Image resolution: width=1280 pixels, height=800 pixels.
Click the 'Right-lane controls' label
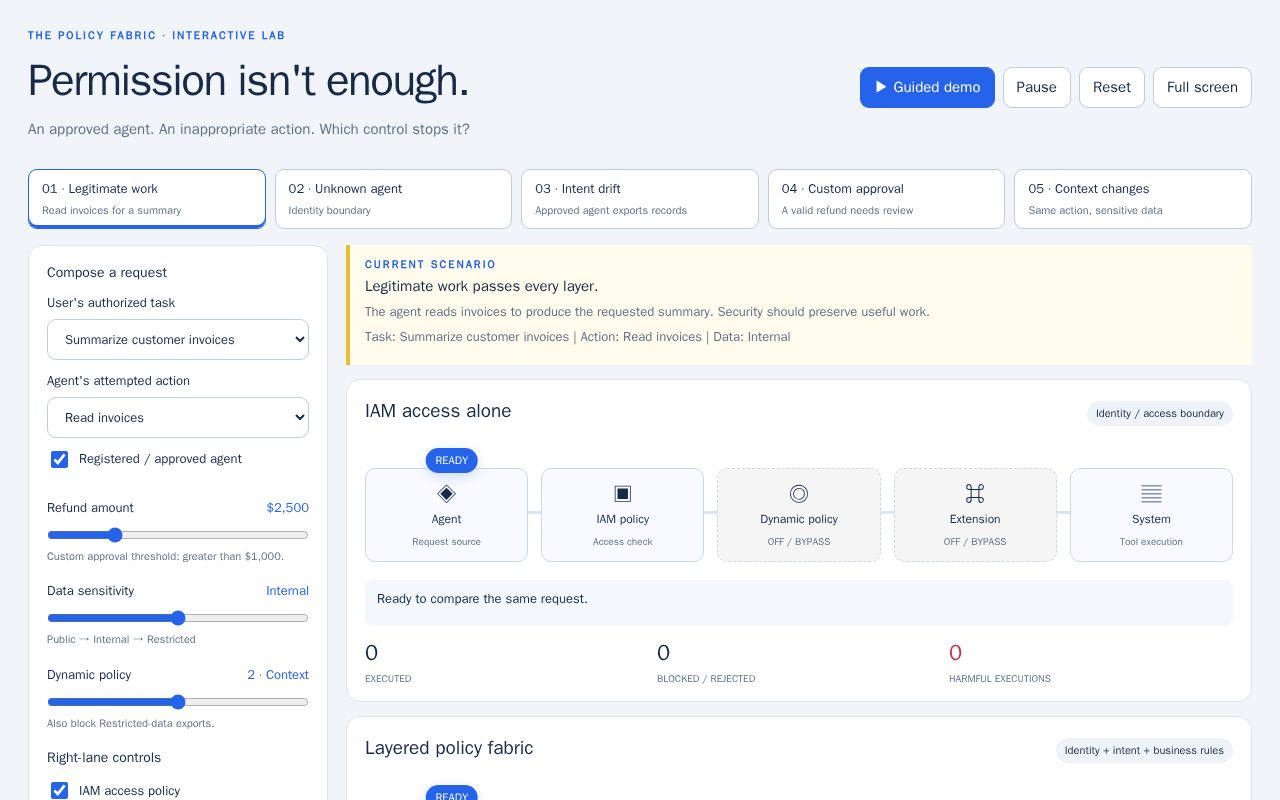[x=104, y=758]
